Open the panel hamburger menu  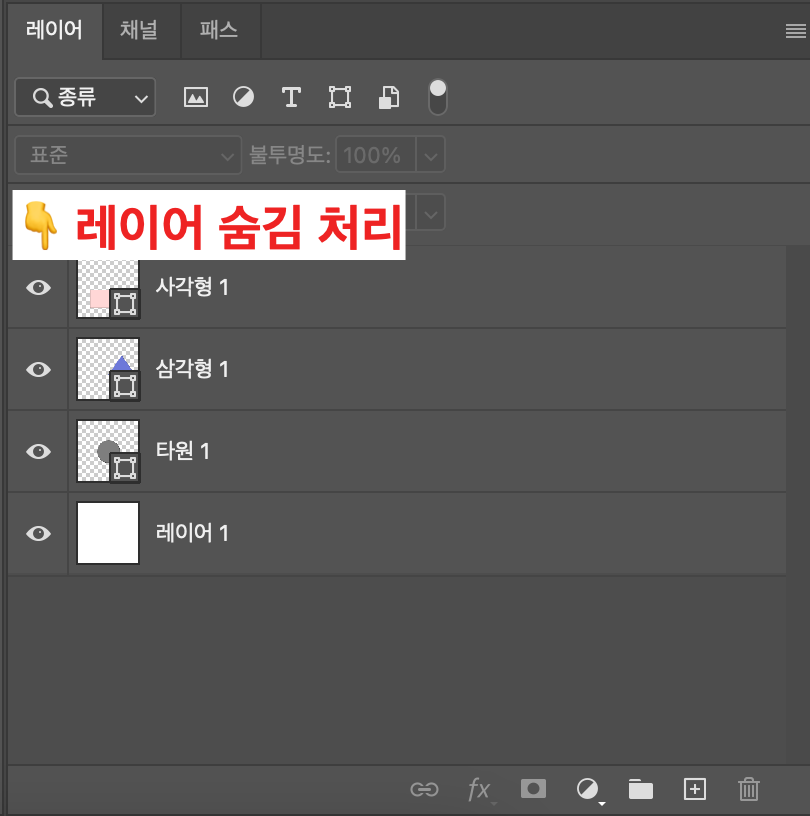(795, 30)
